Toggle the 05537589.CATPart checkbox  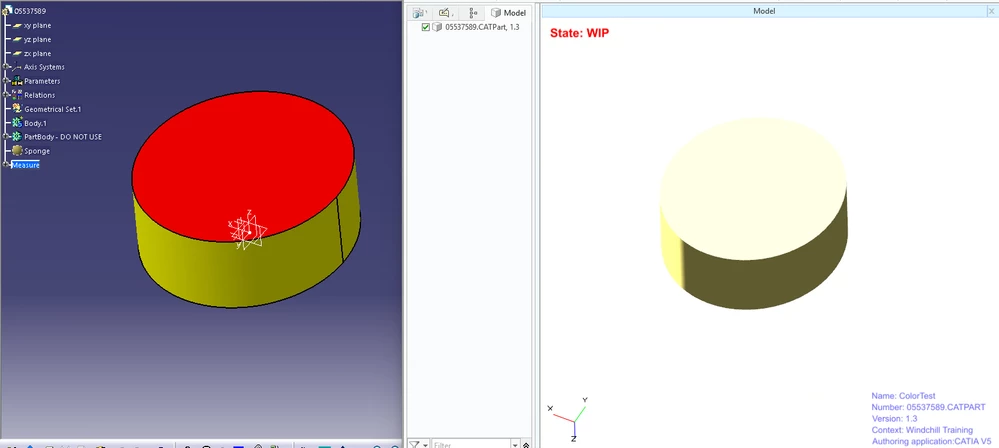click(x=426, y=27)
